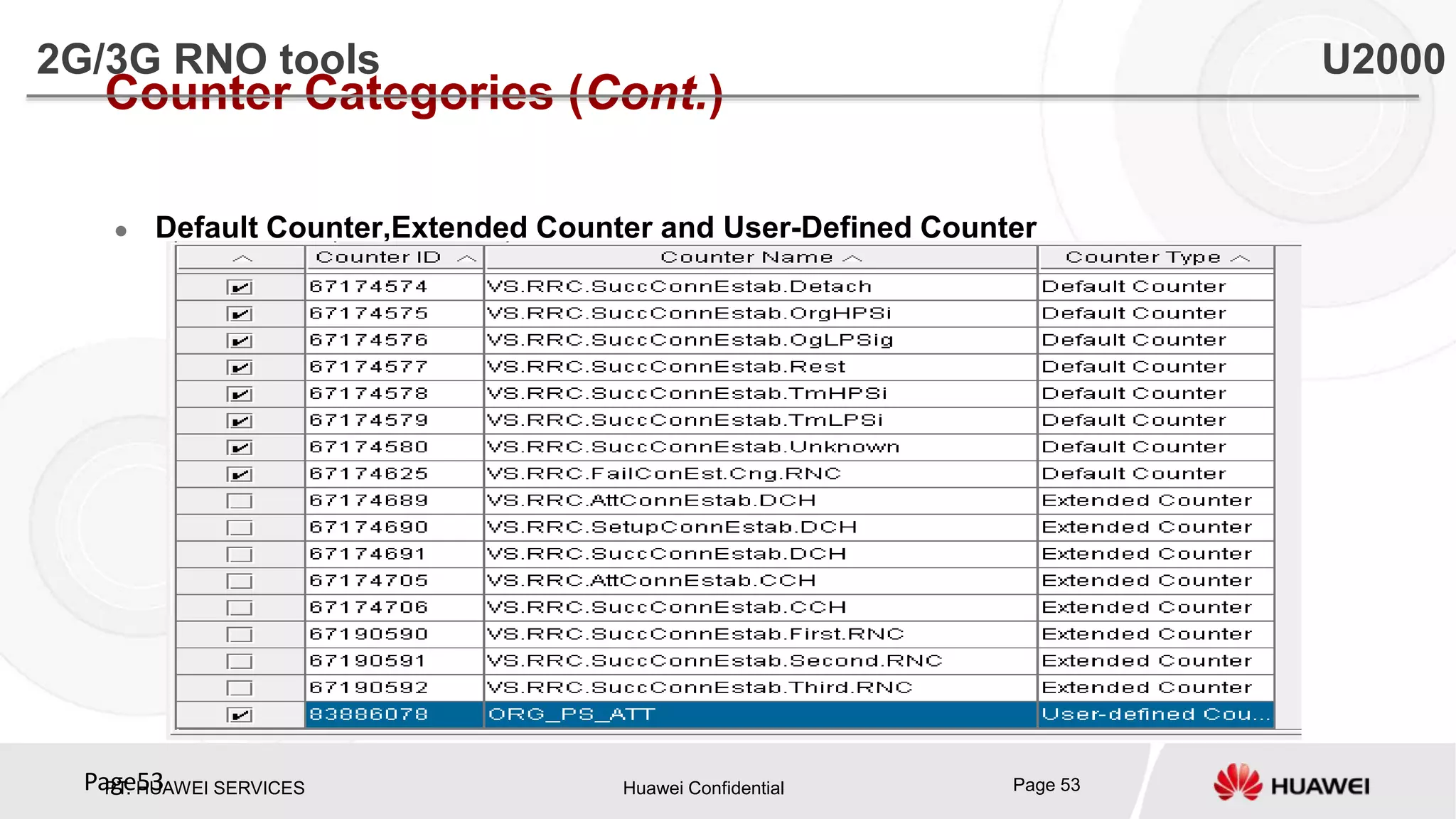Click the Huawei logo in footer
Image resolution: width=1456 pixels, height=819 pixels.
pyautogui.click(x=1292, y=783)
